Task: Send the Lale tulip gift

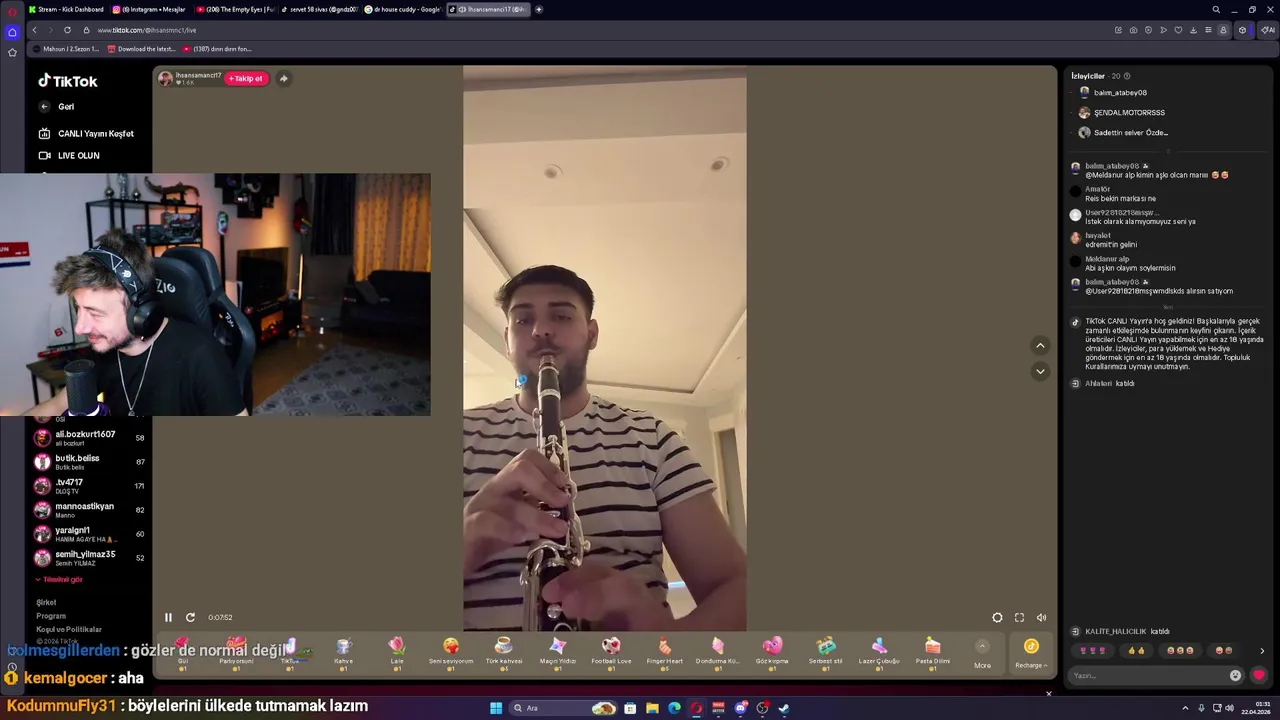Action: tap(397, 652)
